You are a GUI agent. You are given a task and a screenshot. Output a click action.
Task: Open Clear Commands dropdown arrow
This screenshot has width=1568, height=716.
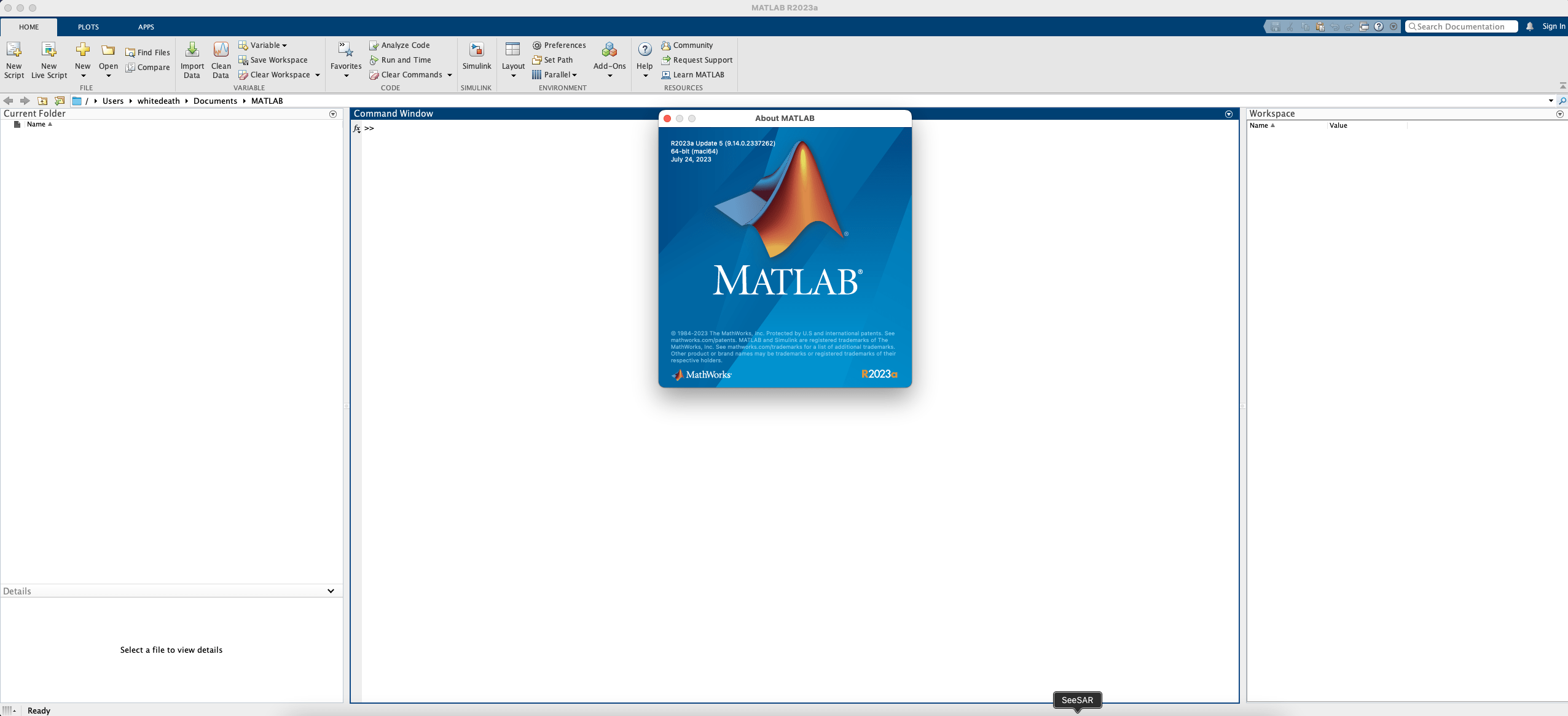[x=450, y=75]
